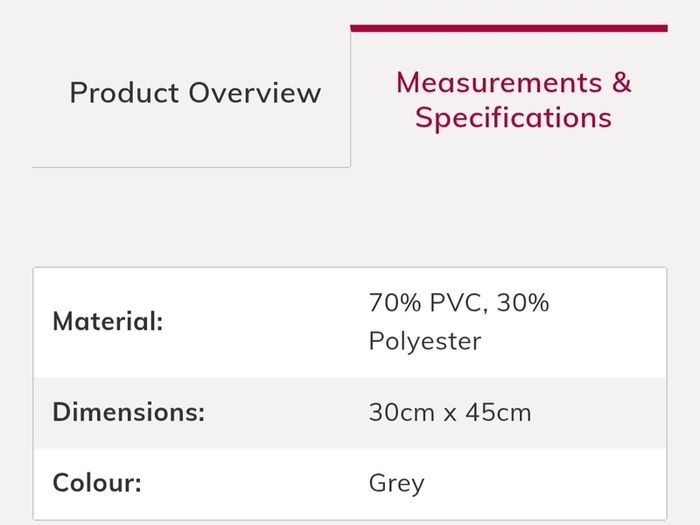
Task: Click the ampersand in the active tab title
Action: 621,83
